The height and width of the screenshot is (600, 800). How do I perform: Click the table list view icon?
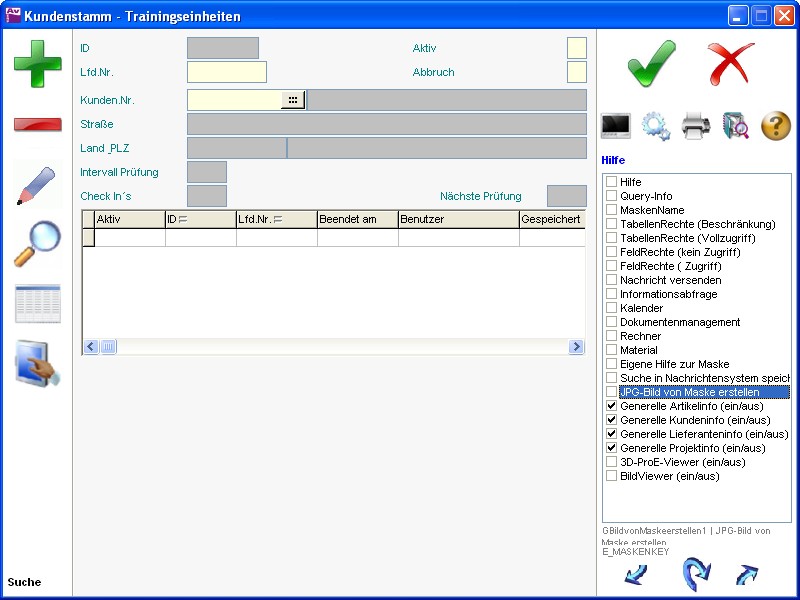[37, 304]
